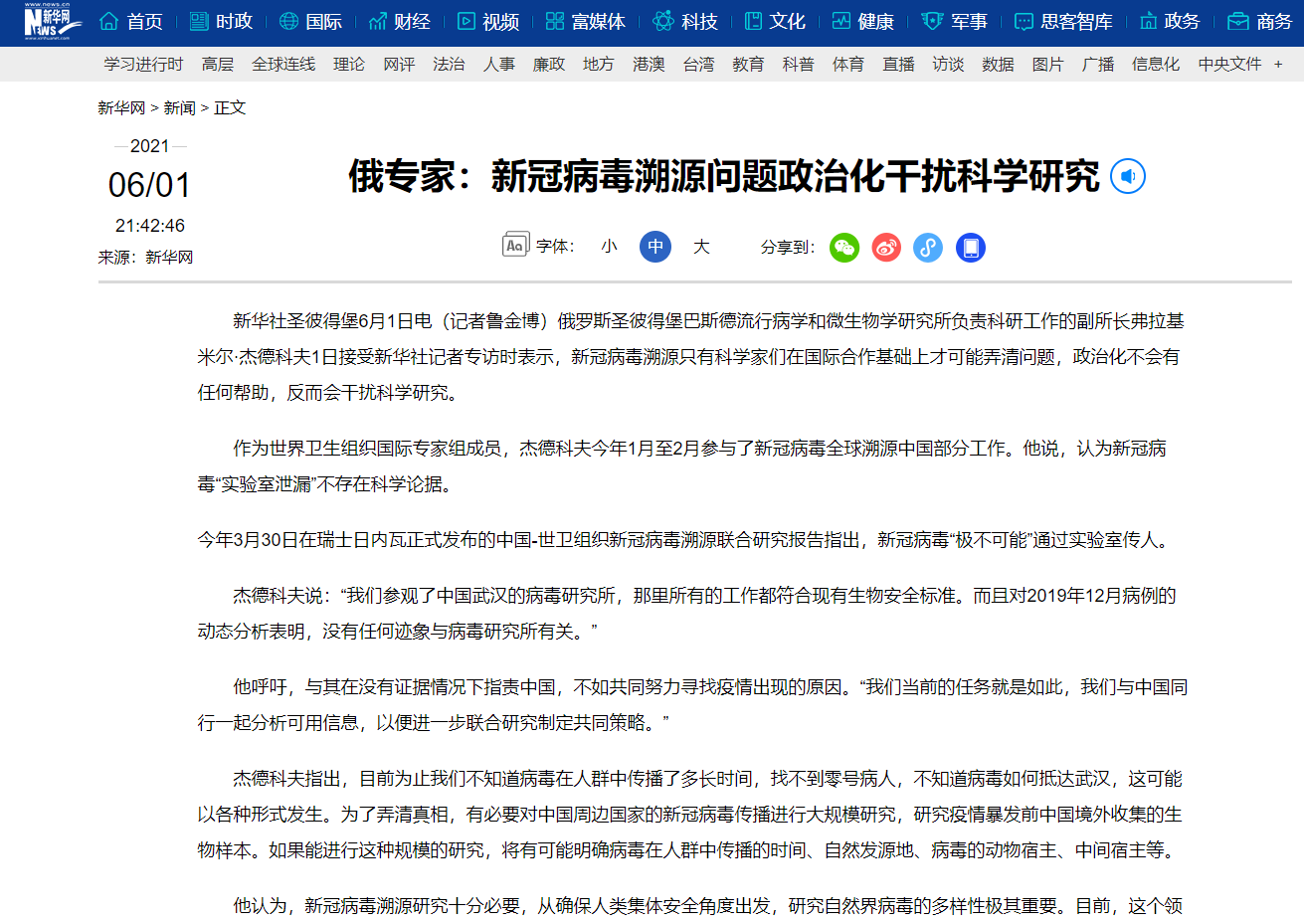Switch font size to 大 (large)

[x=701, y=247]
